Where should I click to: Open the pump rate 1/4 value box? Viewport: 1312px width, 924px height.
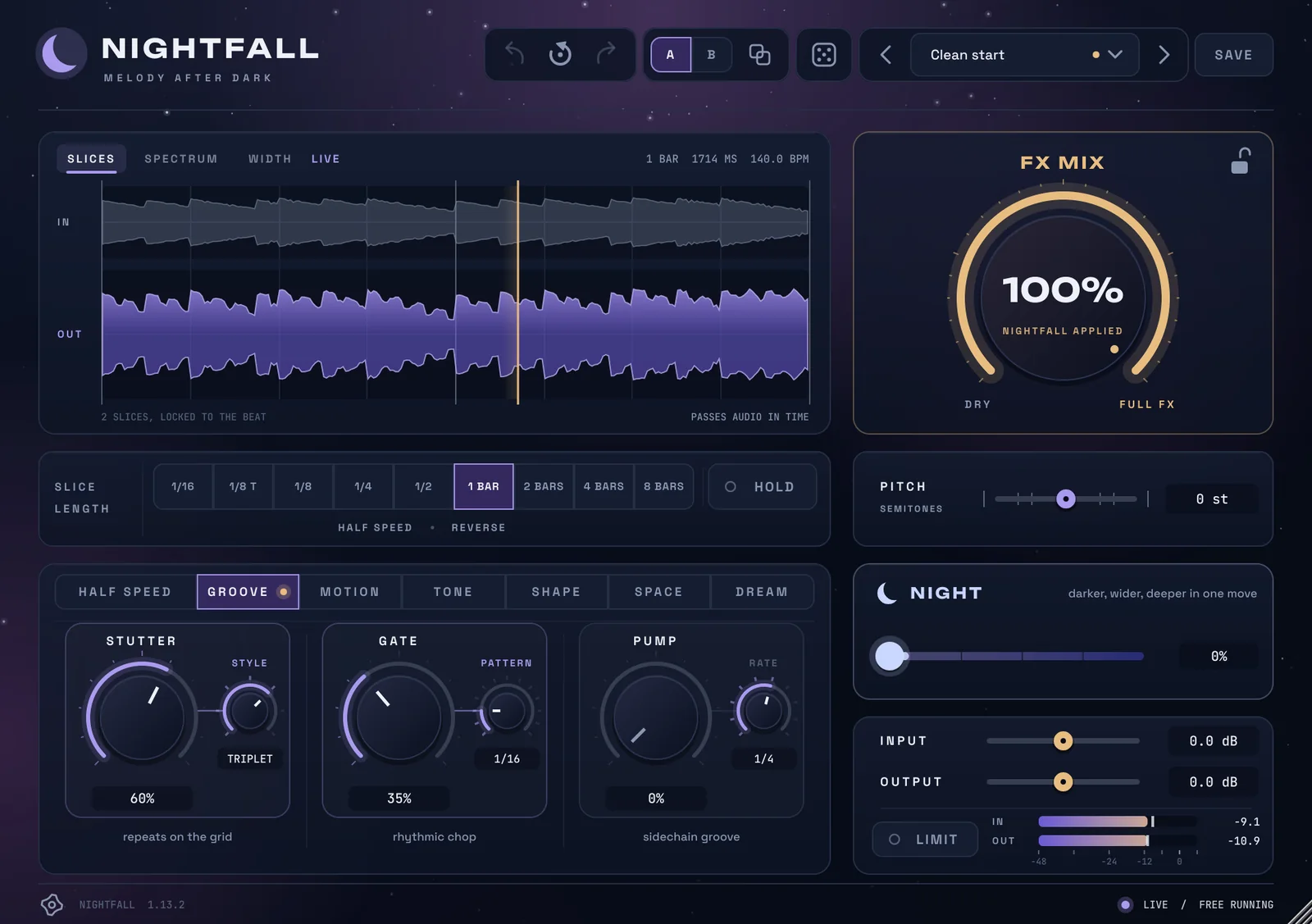click(x=764, y=759)
